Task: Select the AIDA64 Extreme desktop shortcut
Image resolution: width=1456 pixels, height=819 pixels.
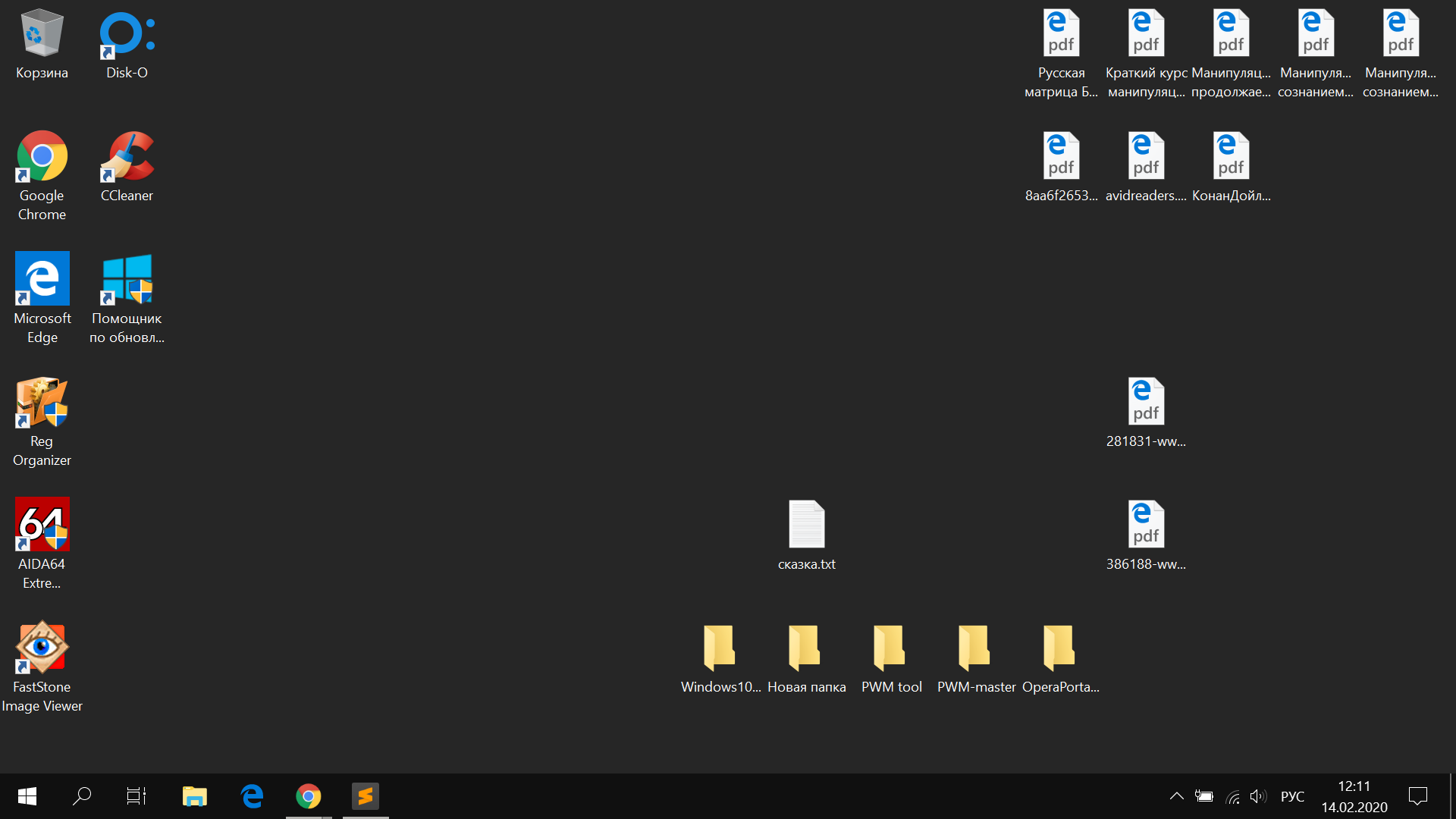Action: click(x=42, y=544)
